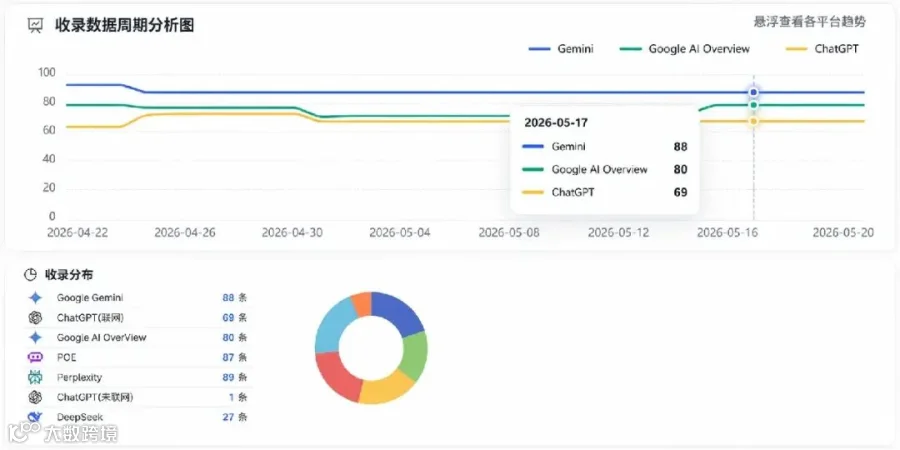Click the 2026-05-08 x-axis label

pos(508,232)
